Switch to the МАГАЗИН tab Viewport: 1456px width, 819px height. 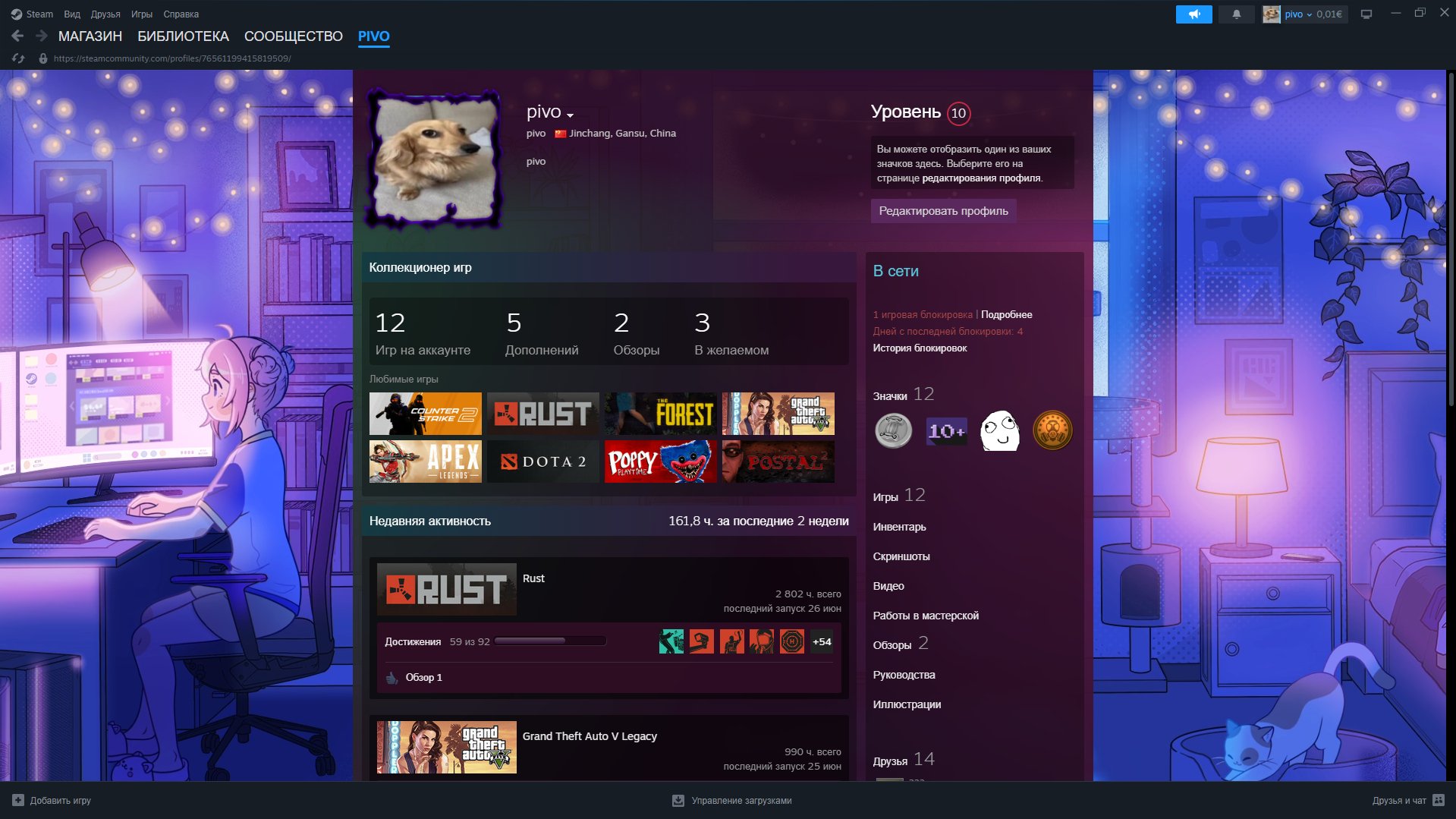(x=90, y=36)
